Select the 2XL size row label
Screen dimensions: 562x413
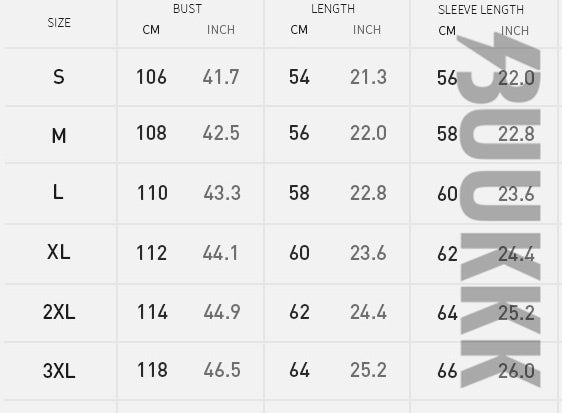point(59,312)
